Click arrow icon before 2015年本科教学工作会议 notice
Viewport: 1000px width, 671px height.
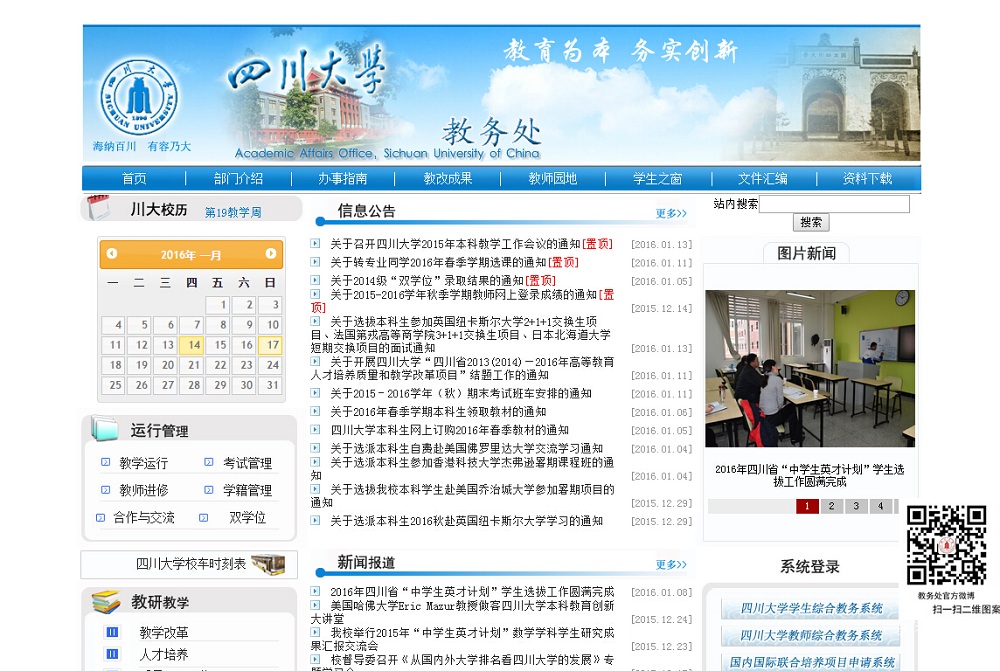pos(315,243)
